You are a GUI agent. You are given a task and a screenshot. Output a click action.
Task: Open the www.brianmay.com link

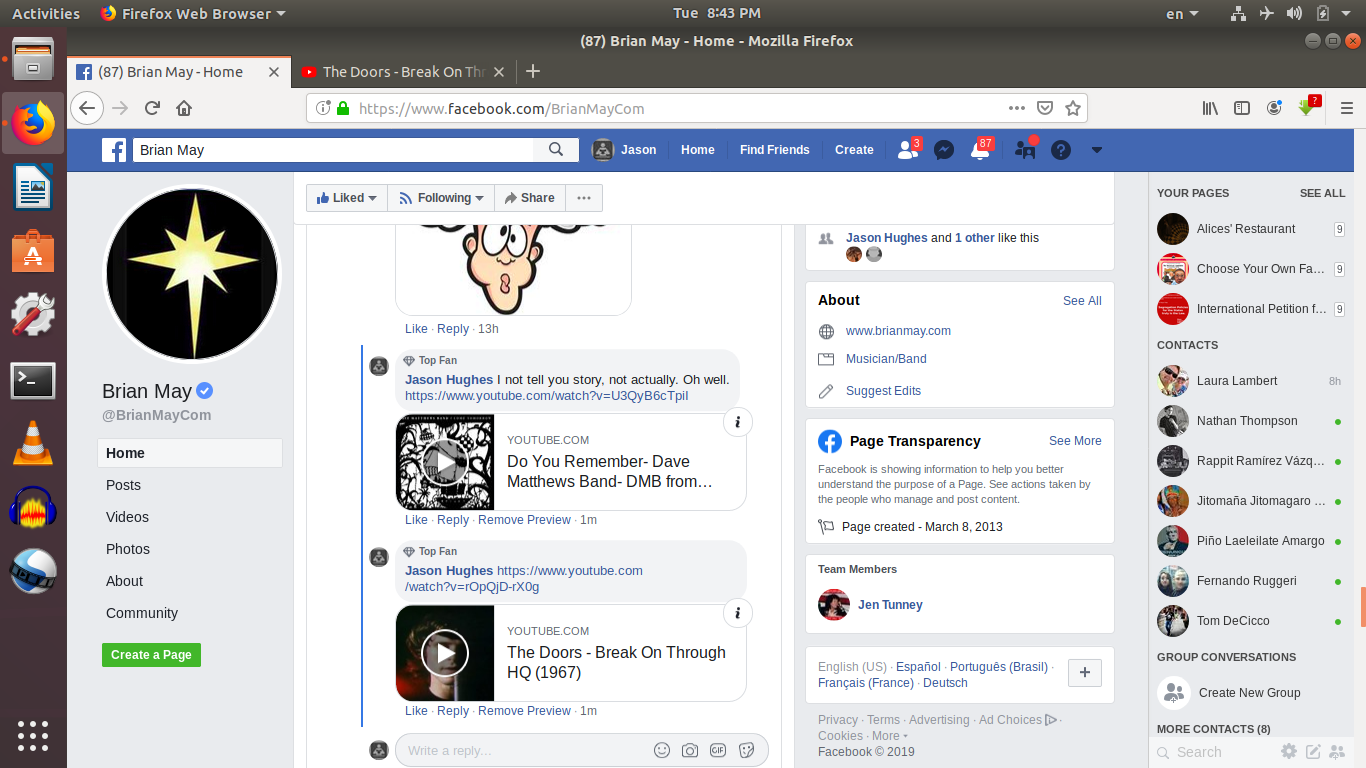[898, 331]
